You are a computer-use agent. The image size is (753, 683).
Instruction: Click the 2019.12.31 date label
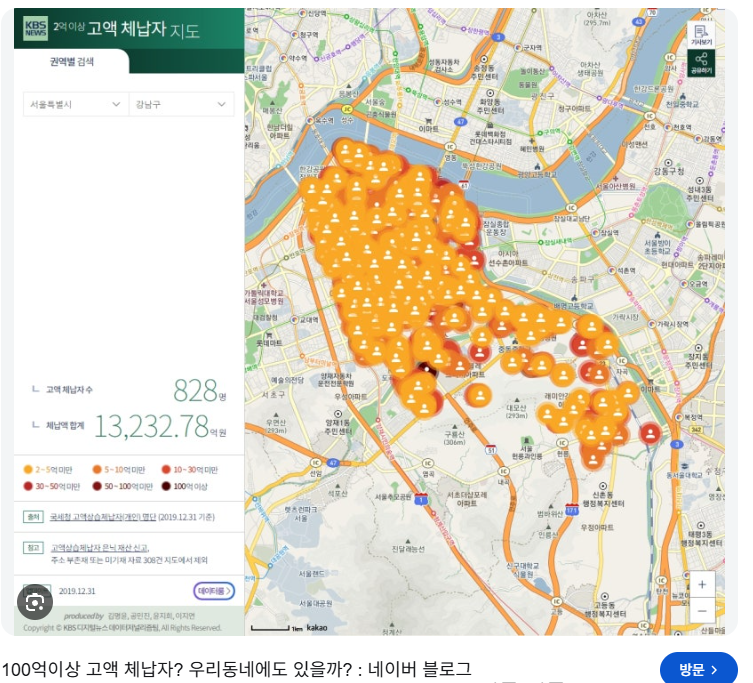pyautogui.click(x=77, y=591)
